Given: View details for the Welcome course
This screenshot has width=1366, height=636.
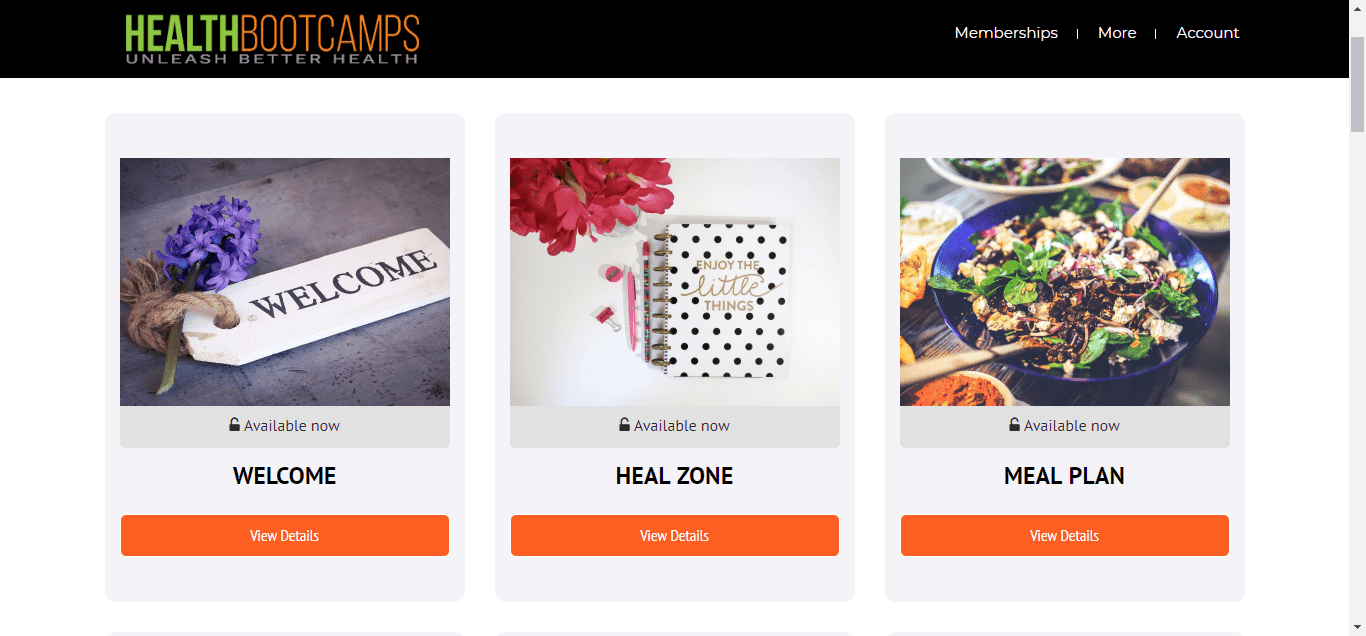Looking at the screenshot, I should click(285, 536).
